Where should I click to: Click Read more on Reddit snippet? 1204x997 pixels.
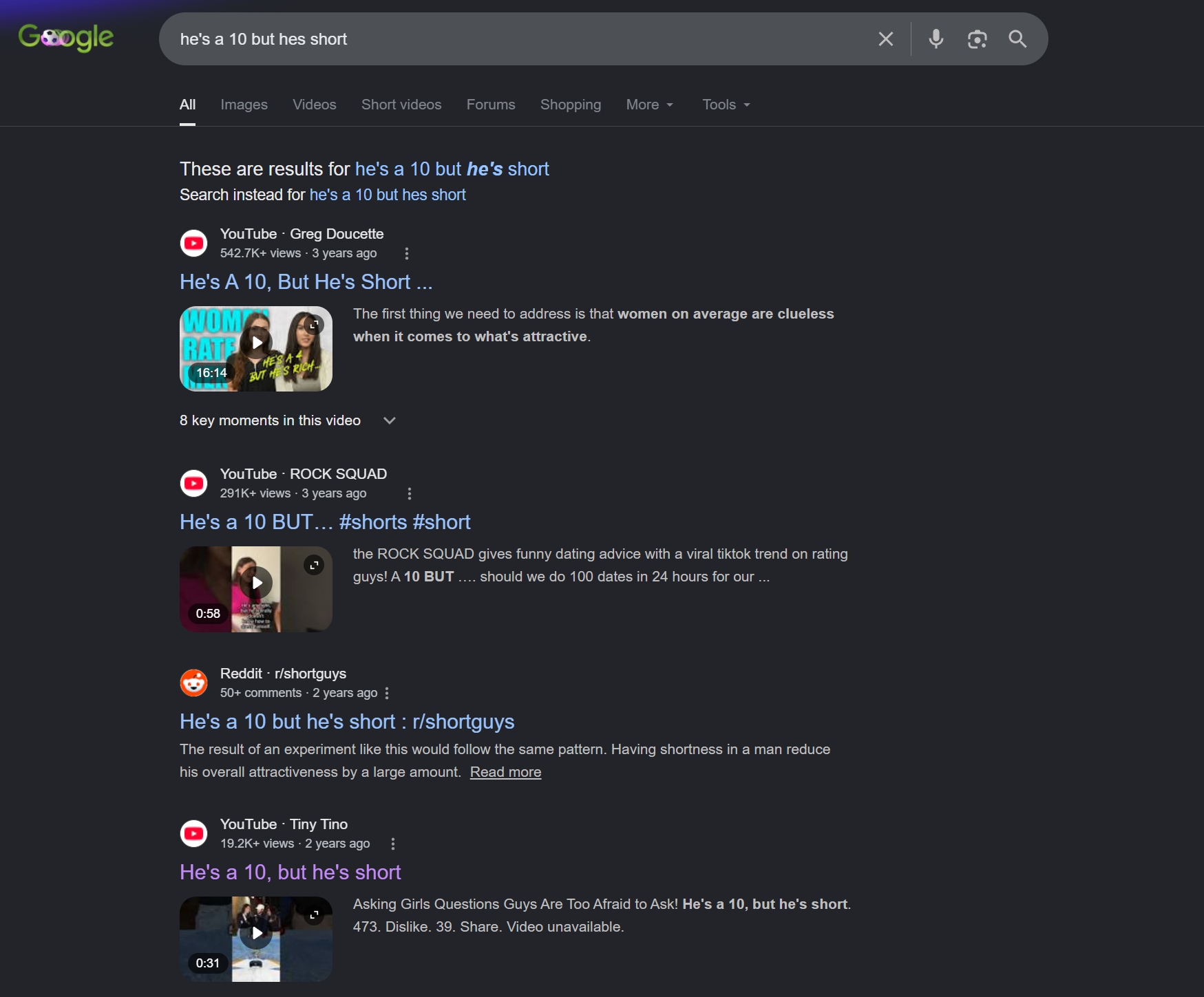pyautogui.click(x=505, y=772)
